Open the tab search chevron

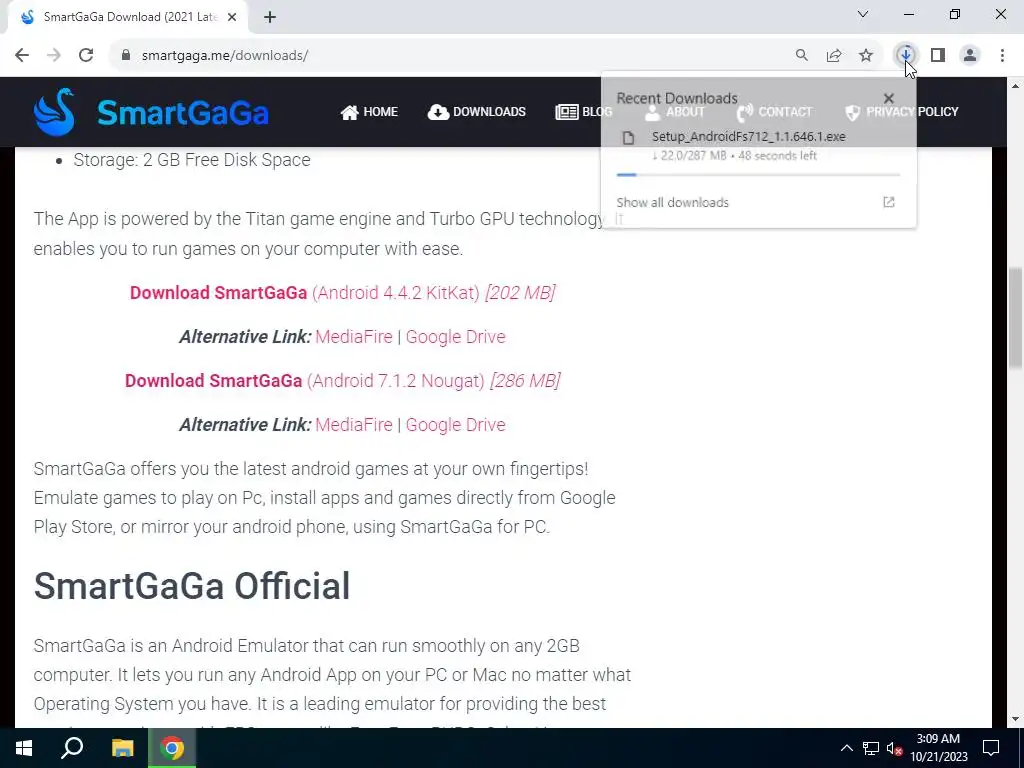[x=863, y=14]
